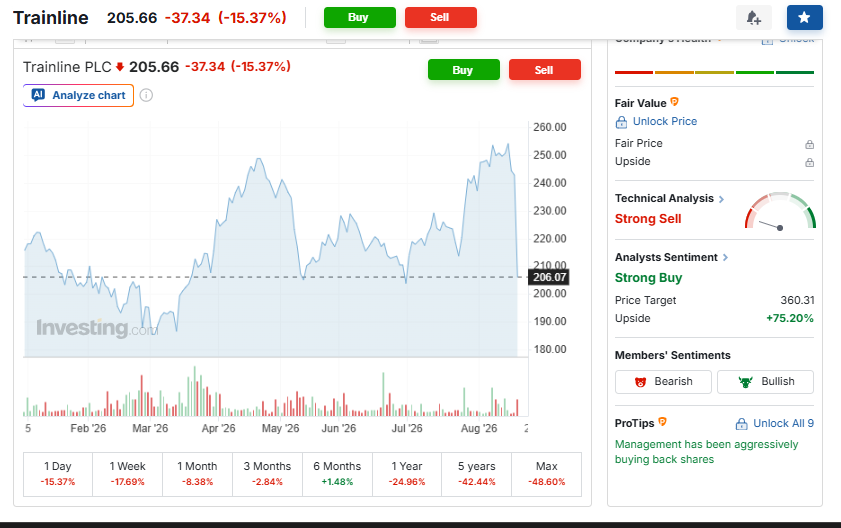The width and height of the screenshot is (841, 528).
Task: Click the orange pro badge beside ProTips
Action: (662, 422)
